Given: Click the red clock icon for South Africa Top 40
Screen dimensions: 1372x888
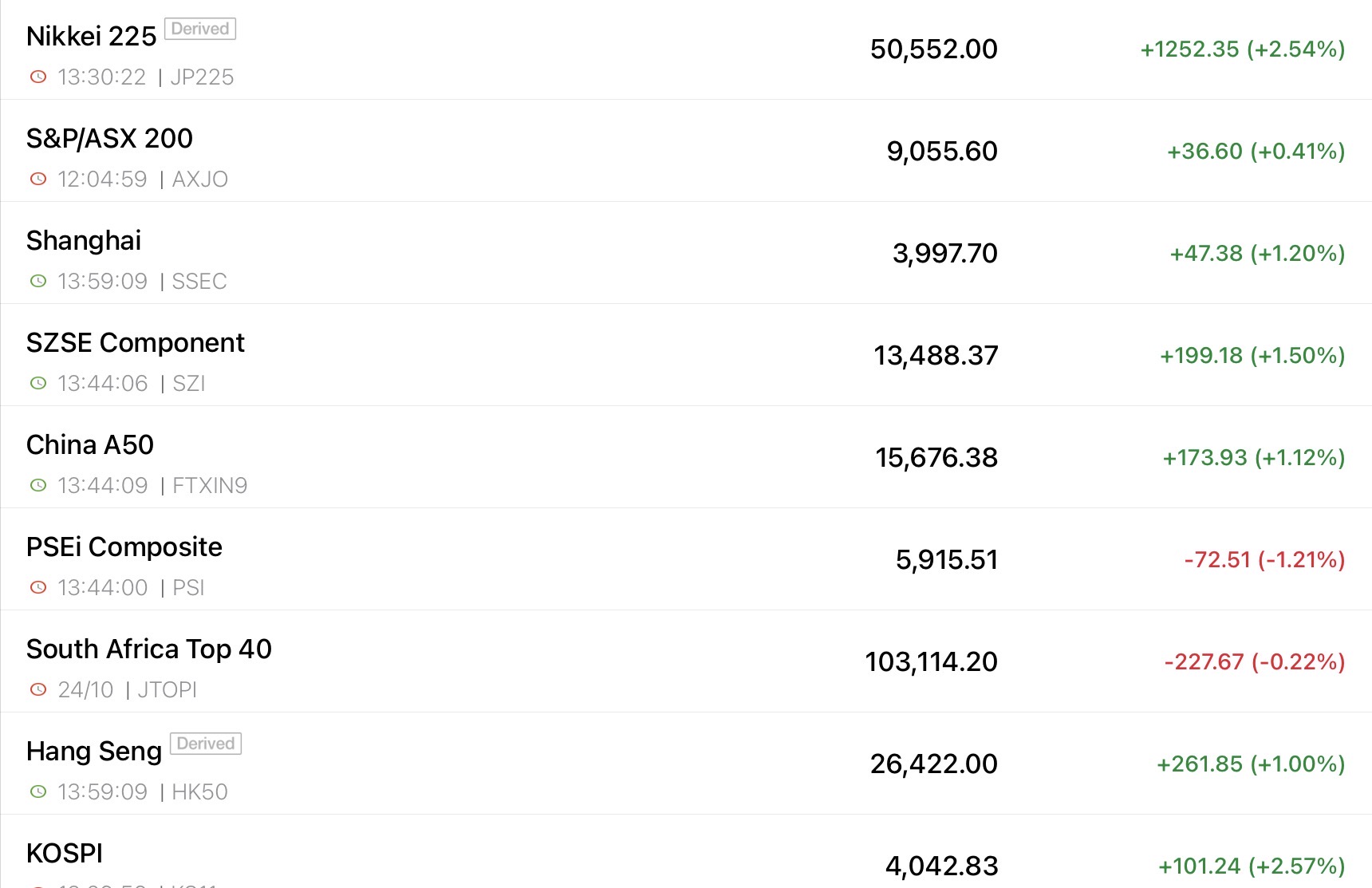Looking at the screenshot, I should (x=38, y=690).
